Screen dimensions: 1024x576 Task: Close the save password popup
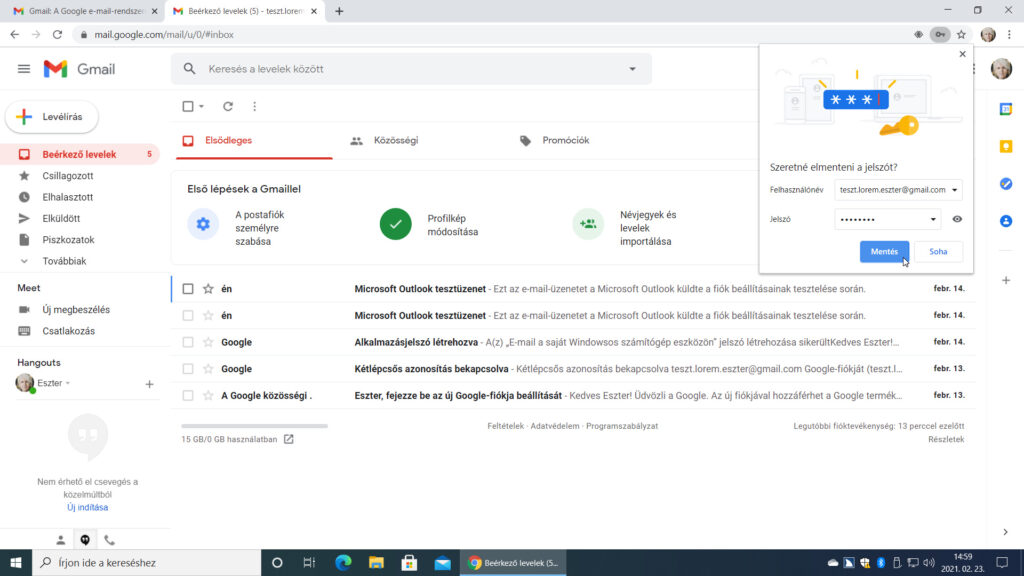click(962, 54)
